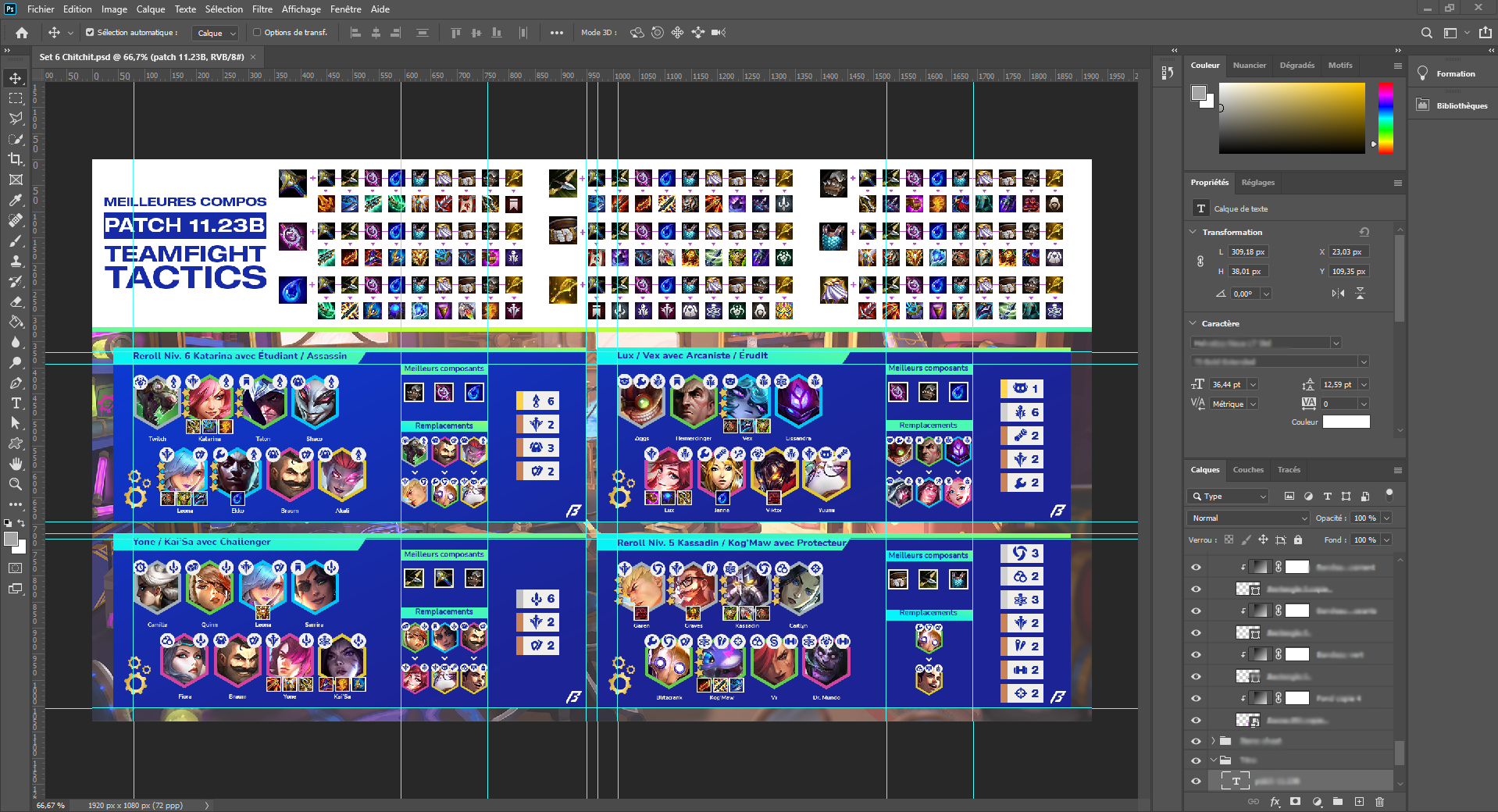
Task: Create a new layer group folder
Action: coord(1338,801)
